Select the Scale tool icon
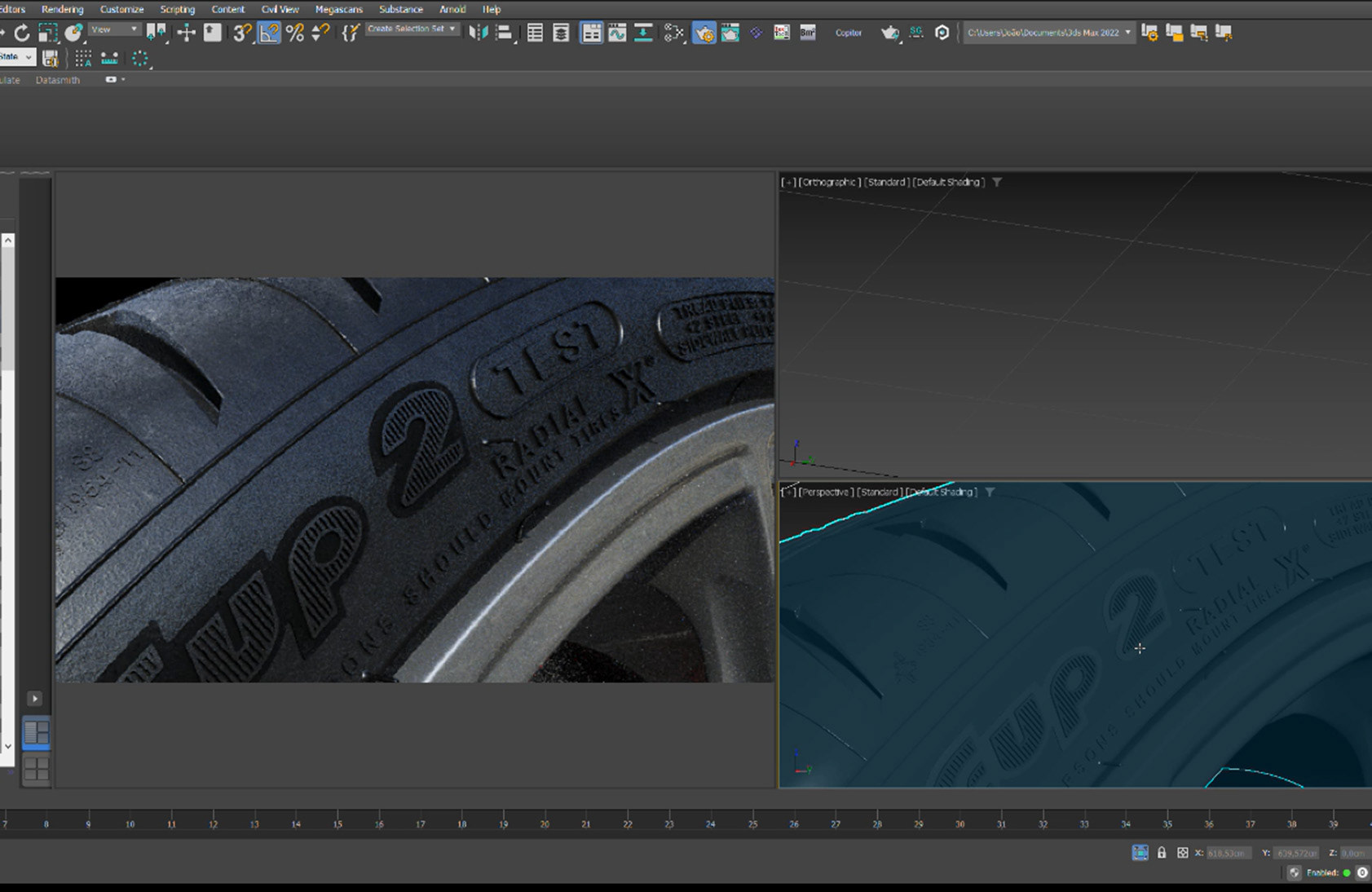 coord(48,33)
